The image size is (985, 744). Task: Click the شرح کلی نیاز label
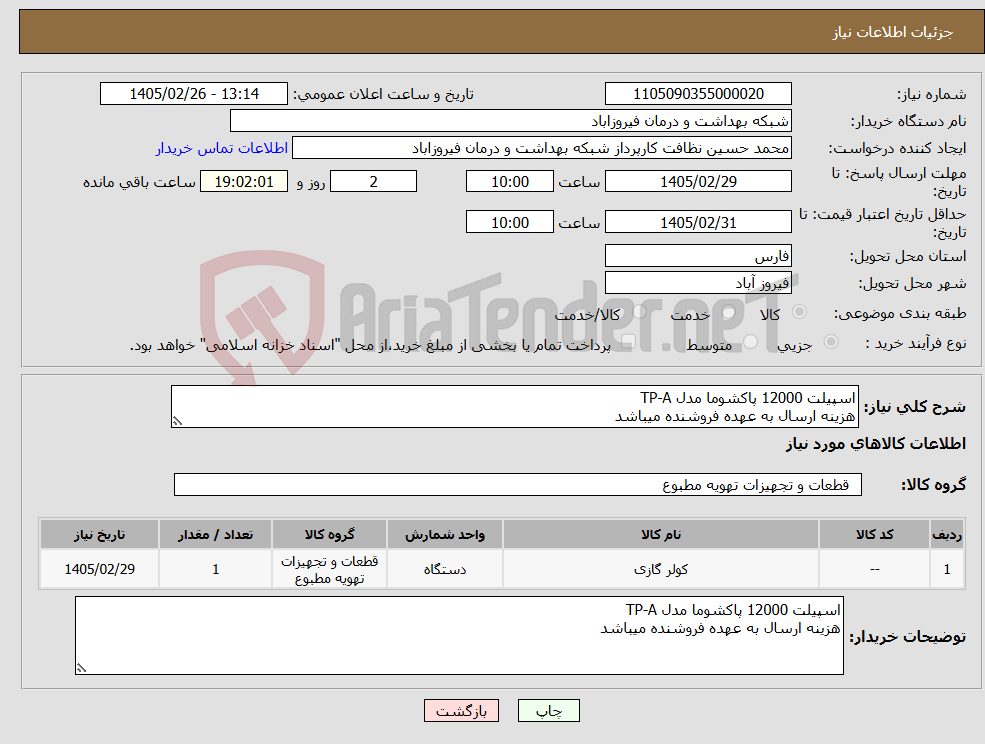915,407
